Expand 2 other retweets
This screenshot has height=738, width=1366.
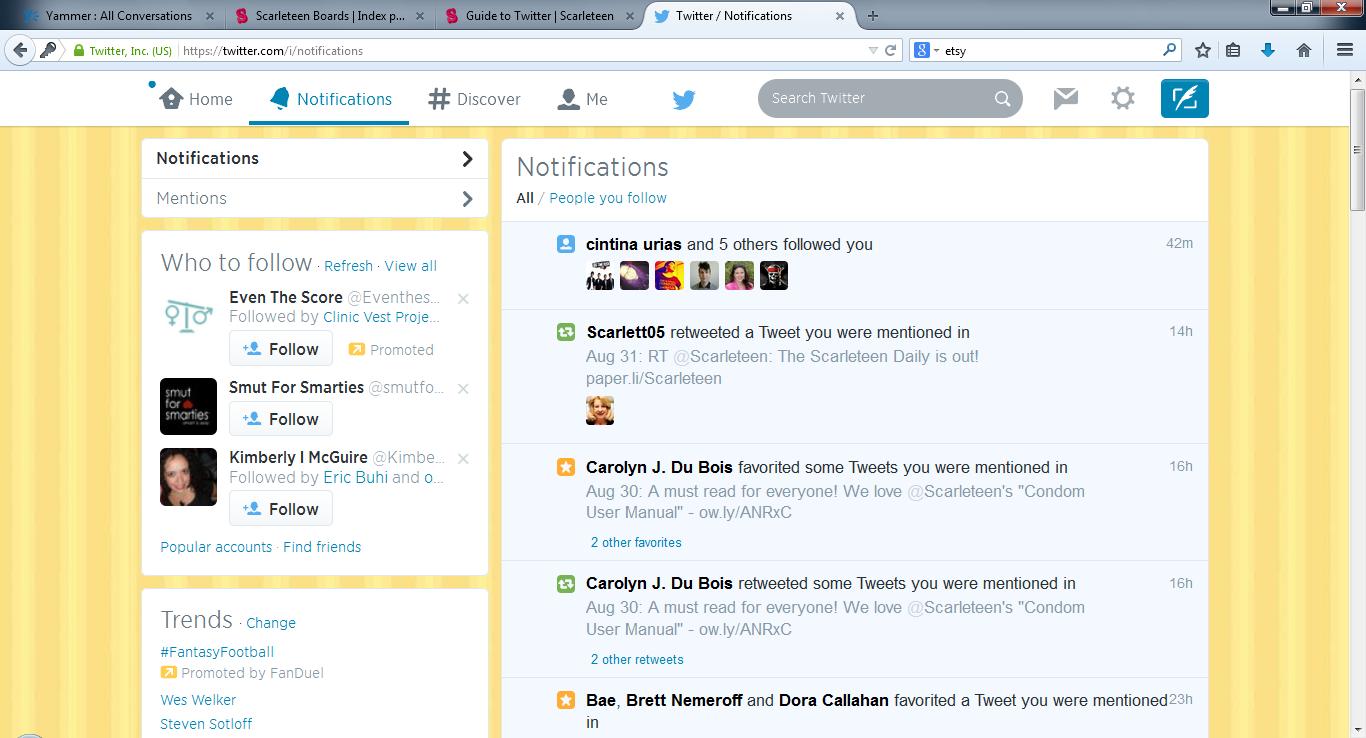click(x=637, y=660)
